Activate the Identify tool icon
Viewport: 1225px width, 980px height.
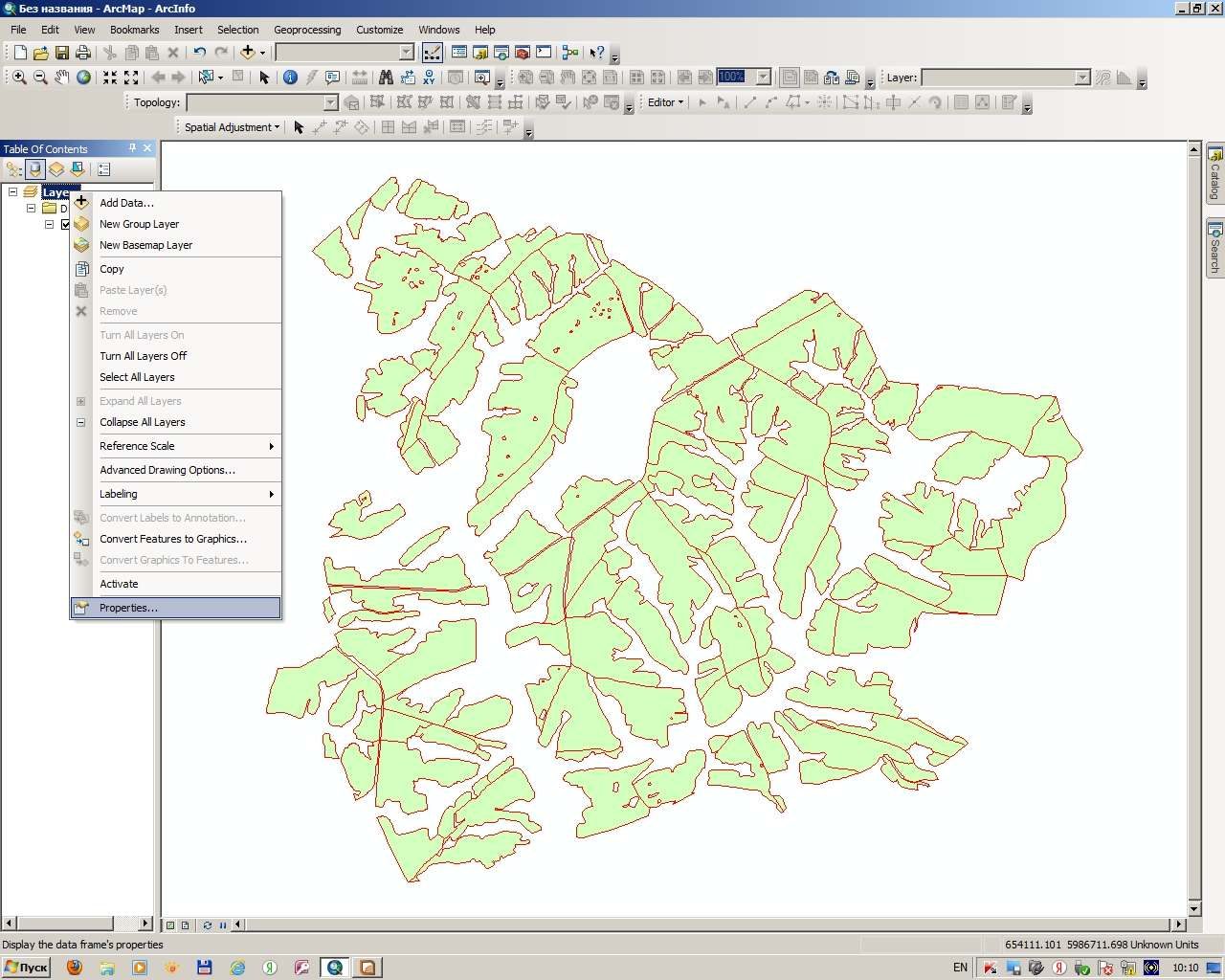click(290, 78)
